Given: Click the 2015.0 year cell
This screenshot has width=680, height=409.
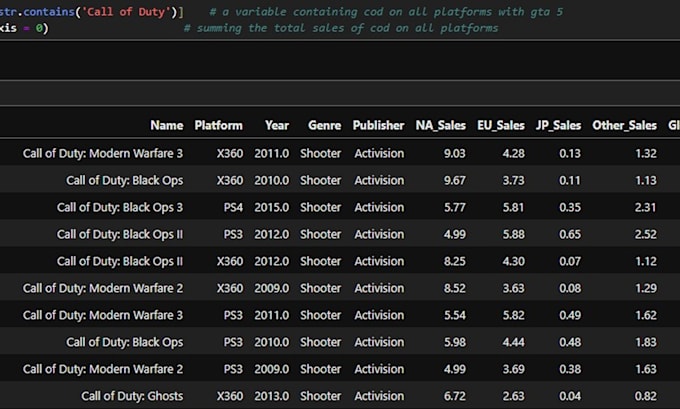Looking at the screenshot, I should point(271,207).
